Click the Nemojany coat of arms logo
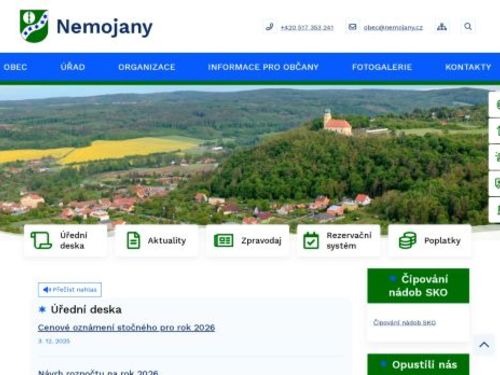Image resolution: width=500 pixels, height=375 pixels. click(x=34, y=26)
